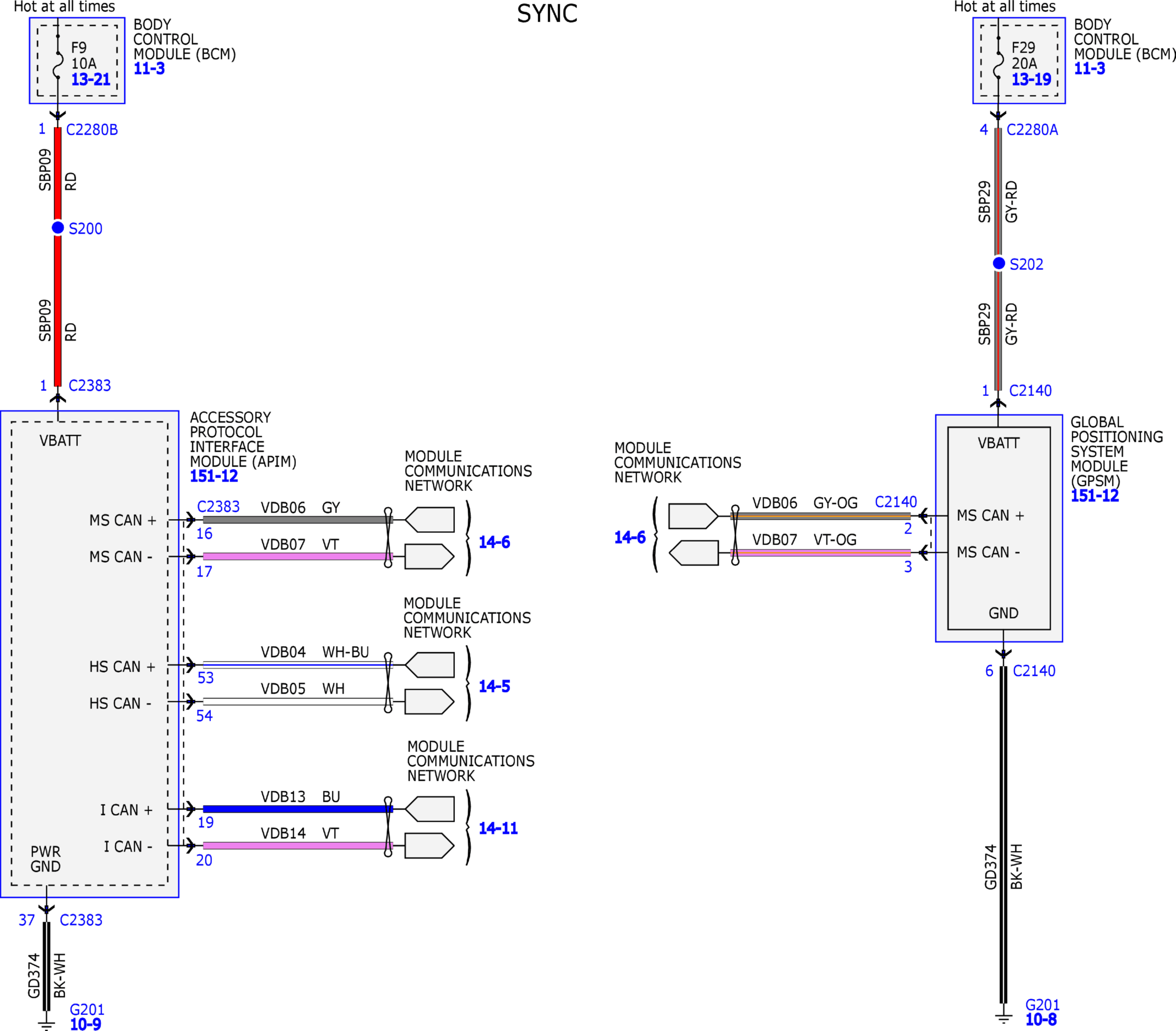
Task: Jump to the 14-11 I CAN network reference
Action: (x=498, y=828)
